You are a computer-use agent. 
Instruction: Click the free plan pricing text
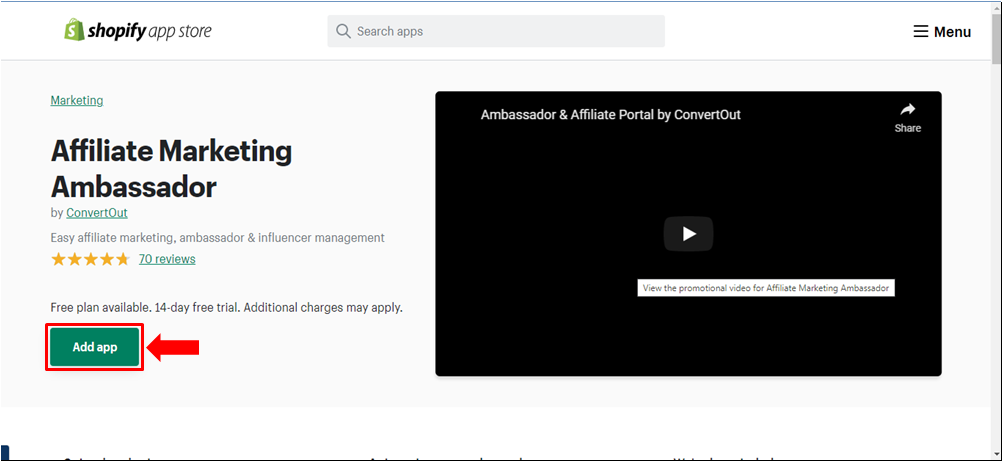[226, 308]
